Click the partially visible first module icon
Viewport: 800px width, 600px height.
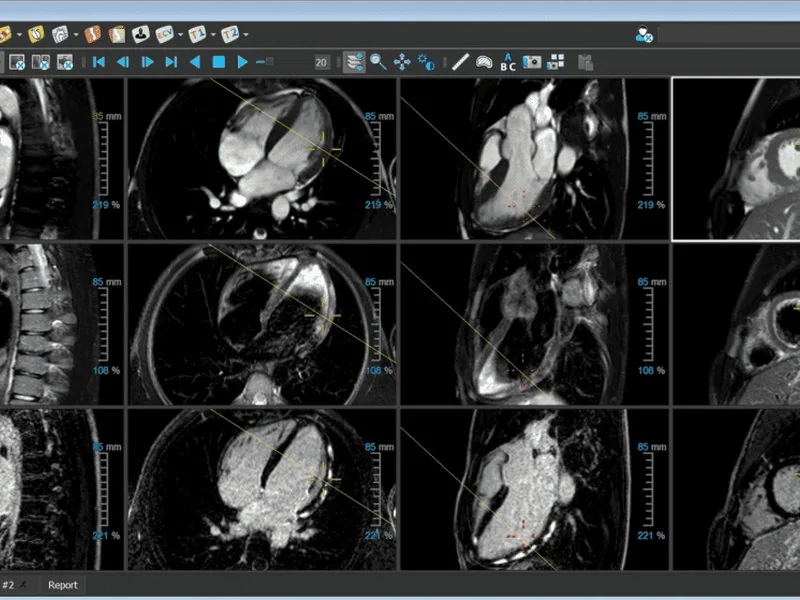coord(5,34)
